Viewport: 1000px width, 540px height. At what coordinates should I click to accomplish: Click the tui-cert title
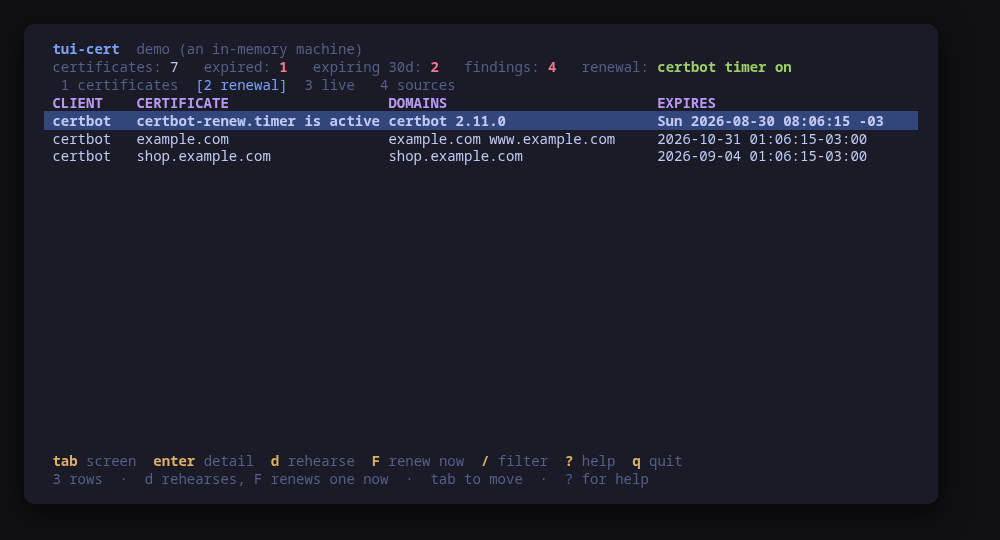click(x=85, y=49)
